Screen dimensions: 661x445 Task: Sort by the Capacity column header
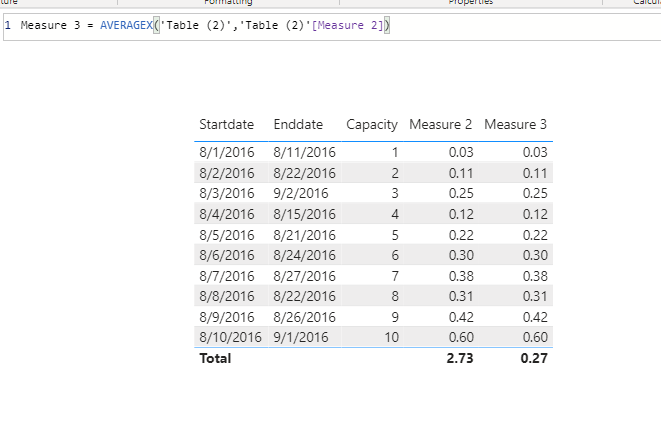pos(372,125)
